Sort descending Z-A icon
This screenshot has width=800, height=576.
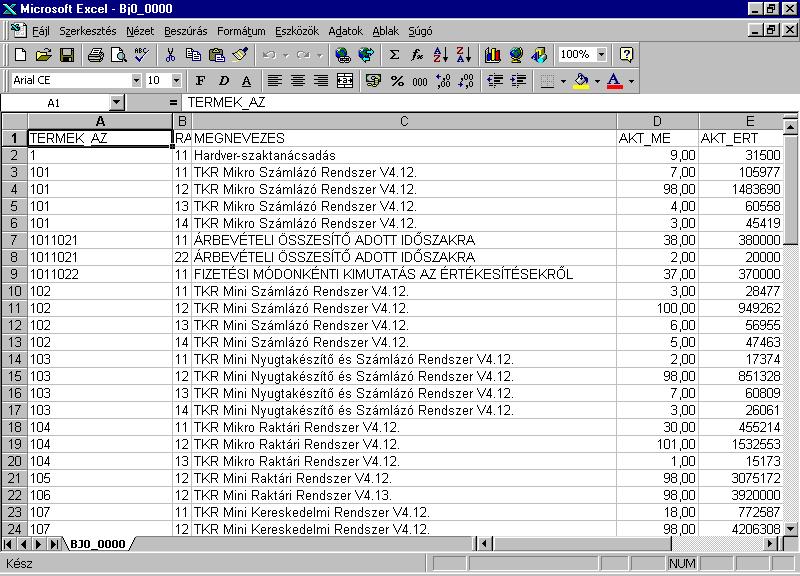click(x=464, y=55)
